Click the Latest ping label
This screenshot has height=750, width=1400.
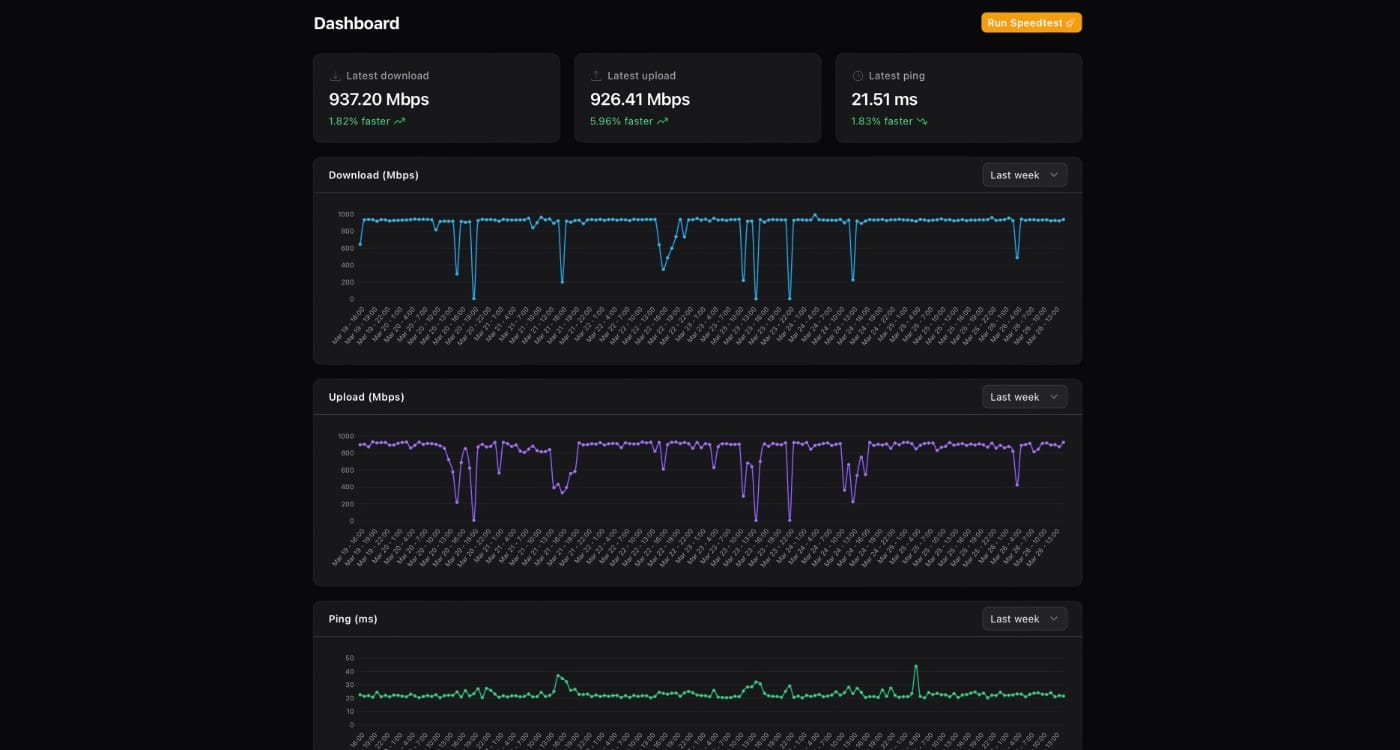(899, 76)
